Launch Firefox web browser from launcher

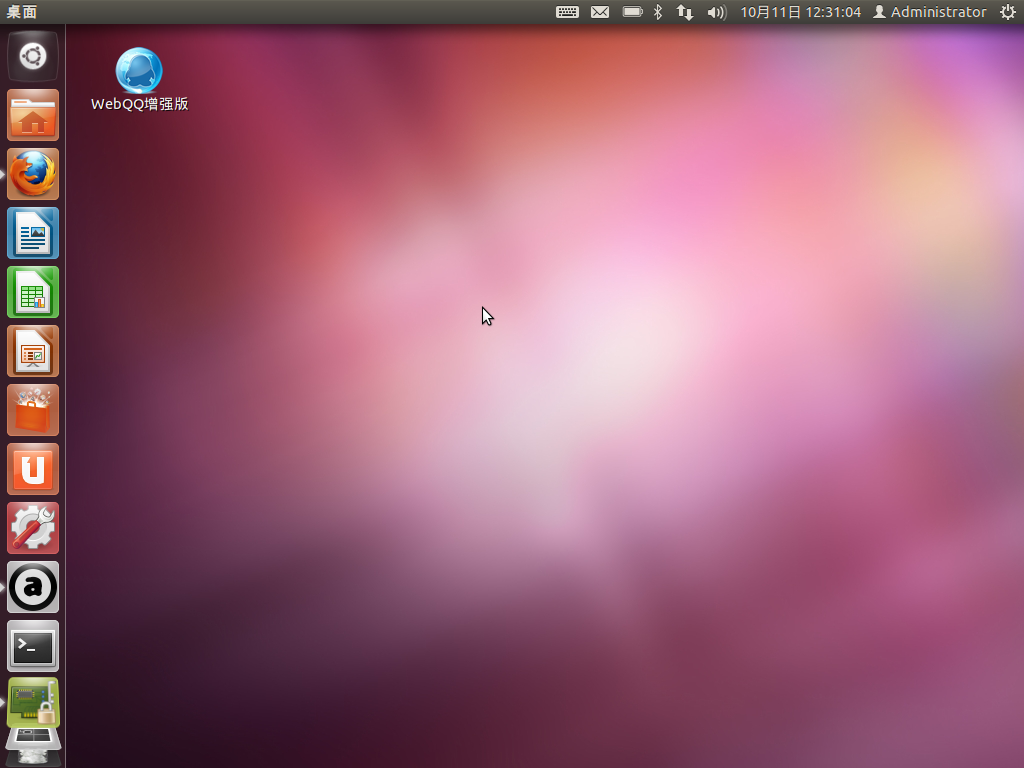pos(33,174)
